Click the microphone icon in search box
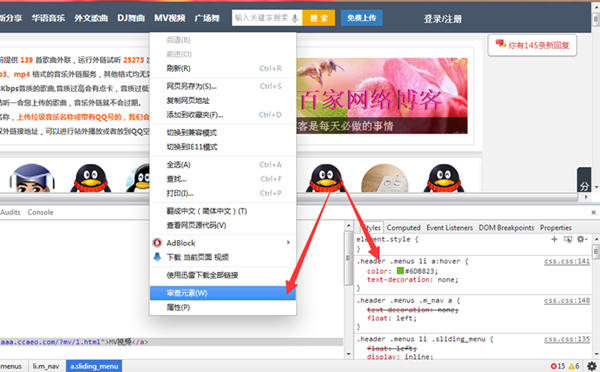 [295, 18]
